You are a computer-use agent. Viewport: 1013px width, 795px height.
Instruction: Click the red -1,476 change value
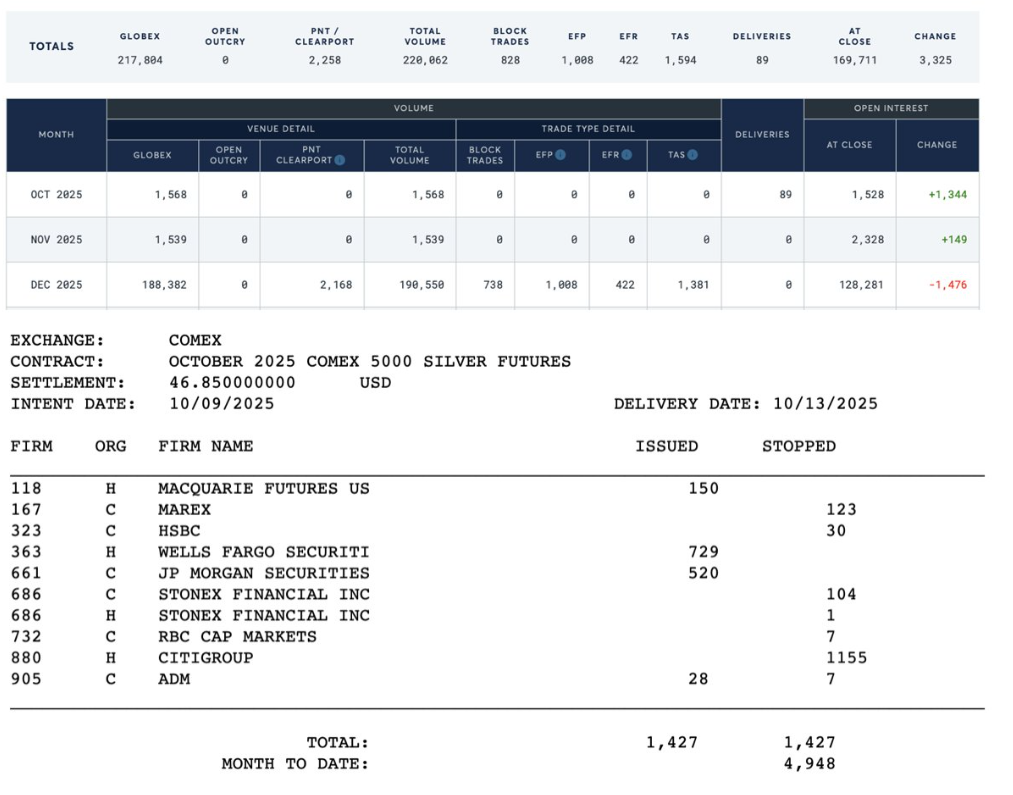pyautogui.click(x=947, y=285)
